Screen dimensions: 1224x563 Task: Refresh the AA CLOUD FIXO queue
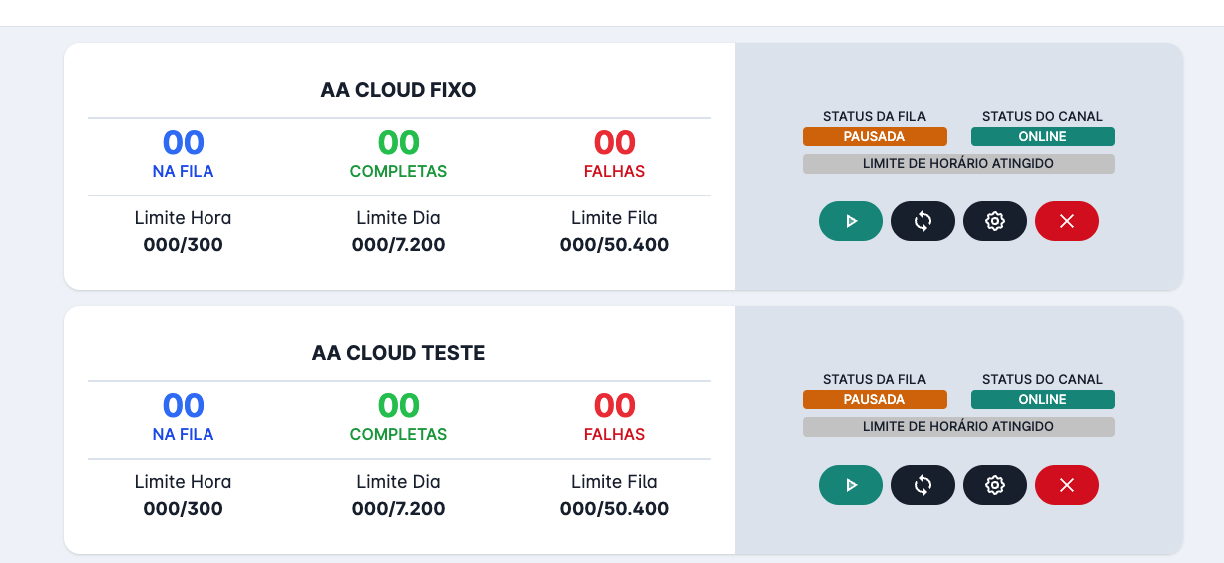tap(923, 221)
